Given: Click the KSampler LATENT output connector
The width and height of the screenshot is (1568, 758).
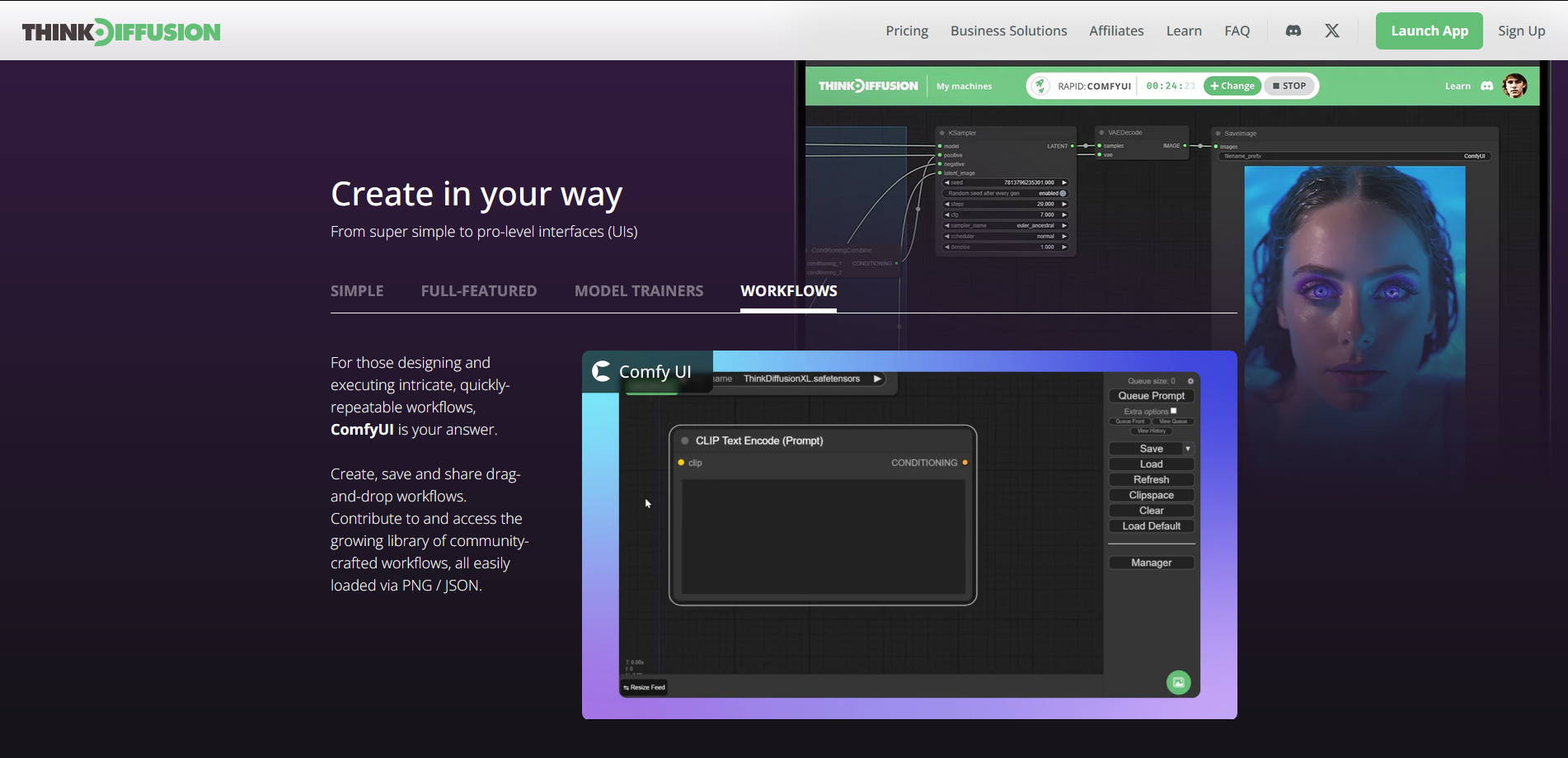Looking at the screenshot, I should pos(1072,146).
